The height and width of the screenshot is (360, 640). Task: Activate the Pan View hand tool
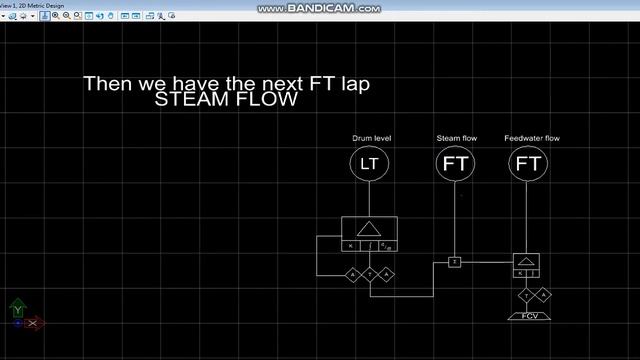point(111,16)
